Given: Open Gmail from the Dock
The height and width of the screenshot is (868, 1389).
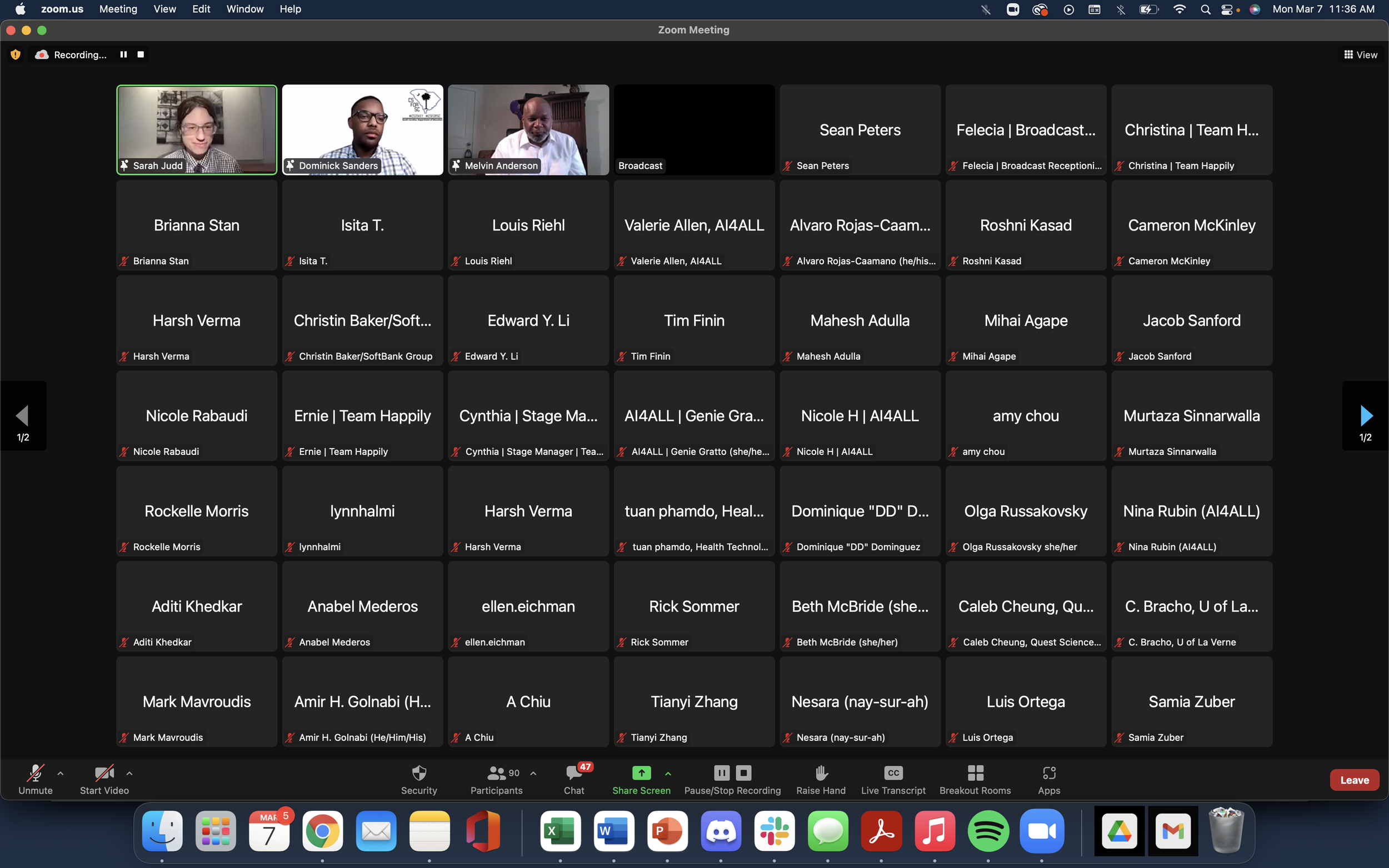Looking at the screenshot, I should [x=1172, y=831].
